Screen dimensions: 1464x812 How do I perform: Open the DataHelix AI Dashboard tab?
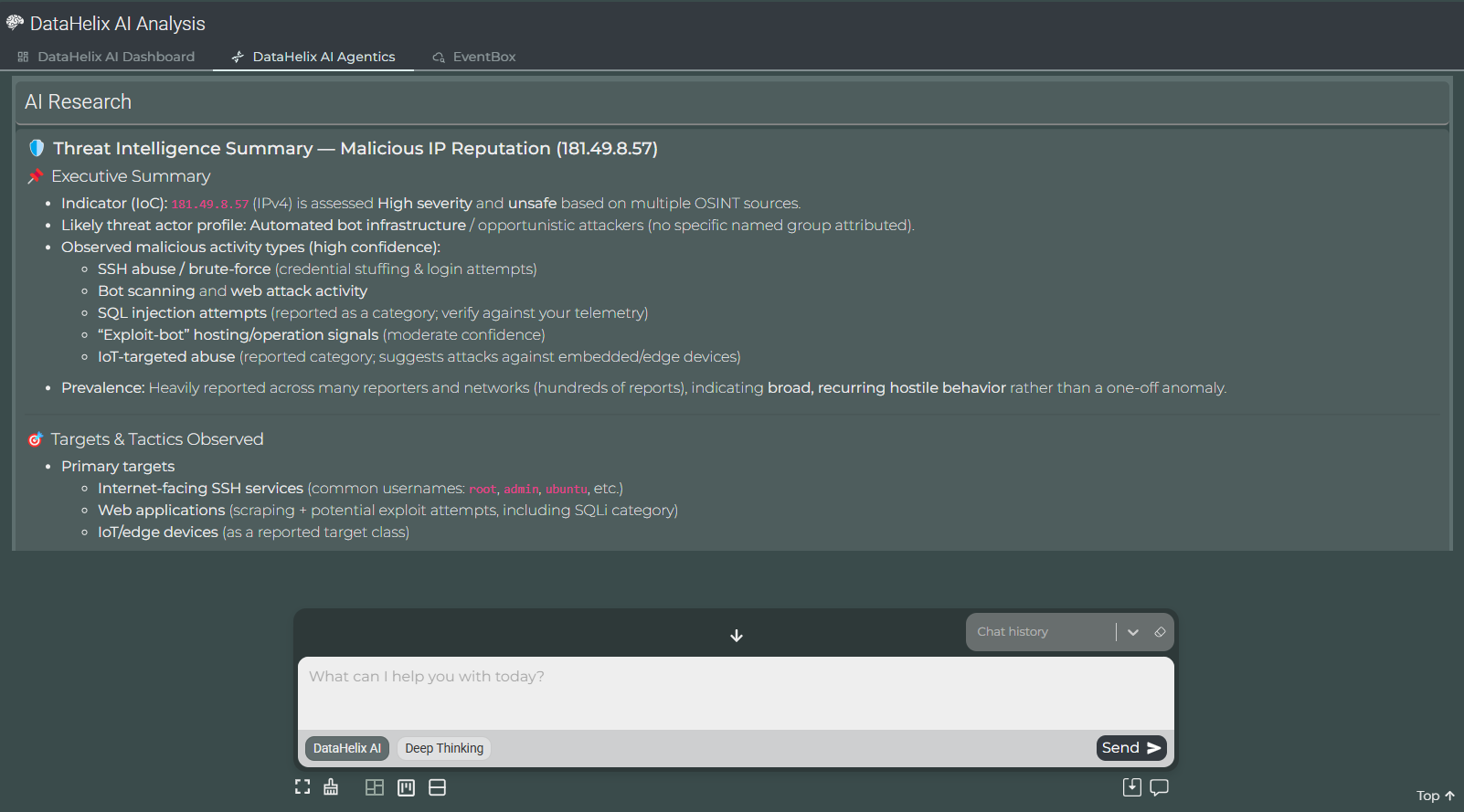tap(106, 57)
